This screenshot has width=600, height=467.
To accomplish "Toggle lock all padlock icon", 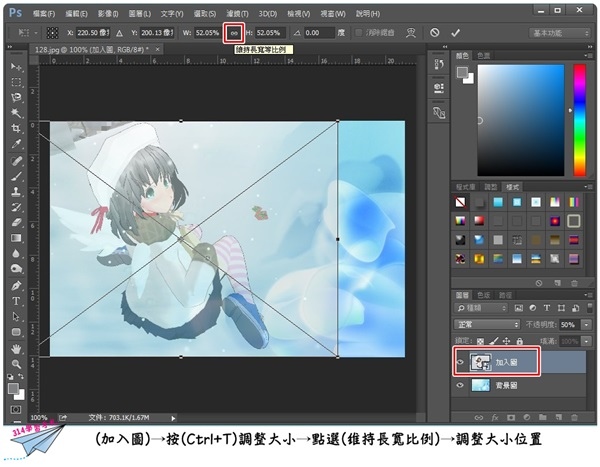I will [519, 341].
